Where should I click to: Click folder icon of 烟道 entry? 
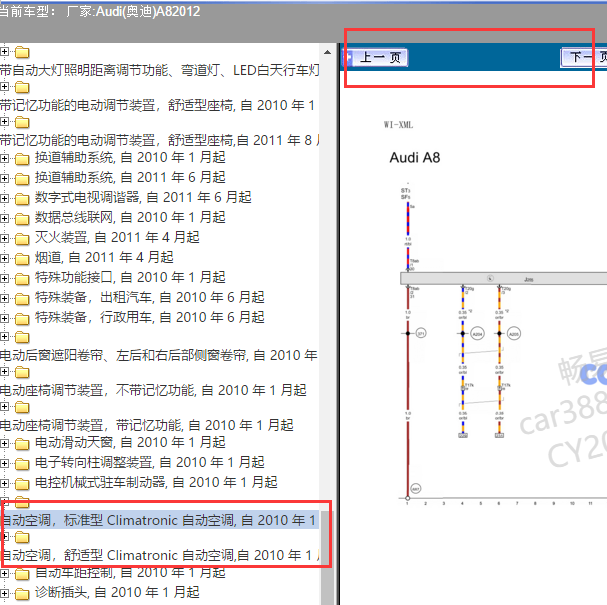22,259
